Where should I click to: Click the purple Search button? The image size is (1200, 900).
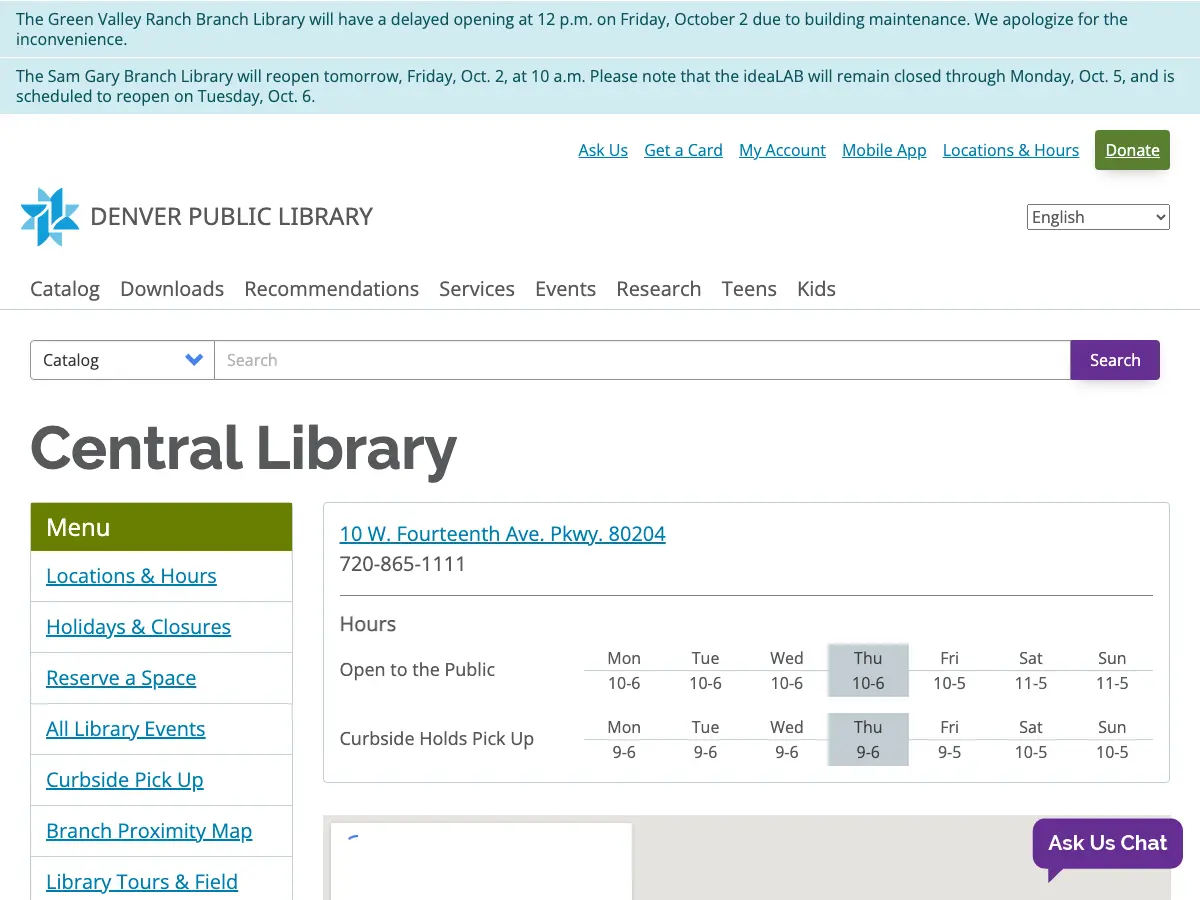(x=1115, y=360)
